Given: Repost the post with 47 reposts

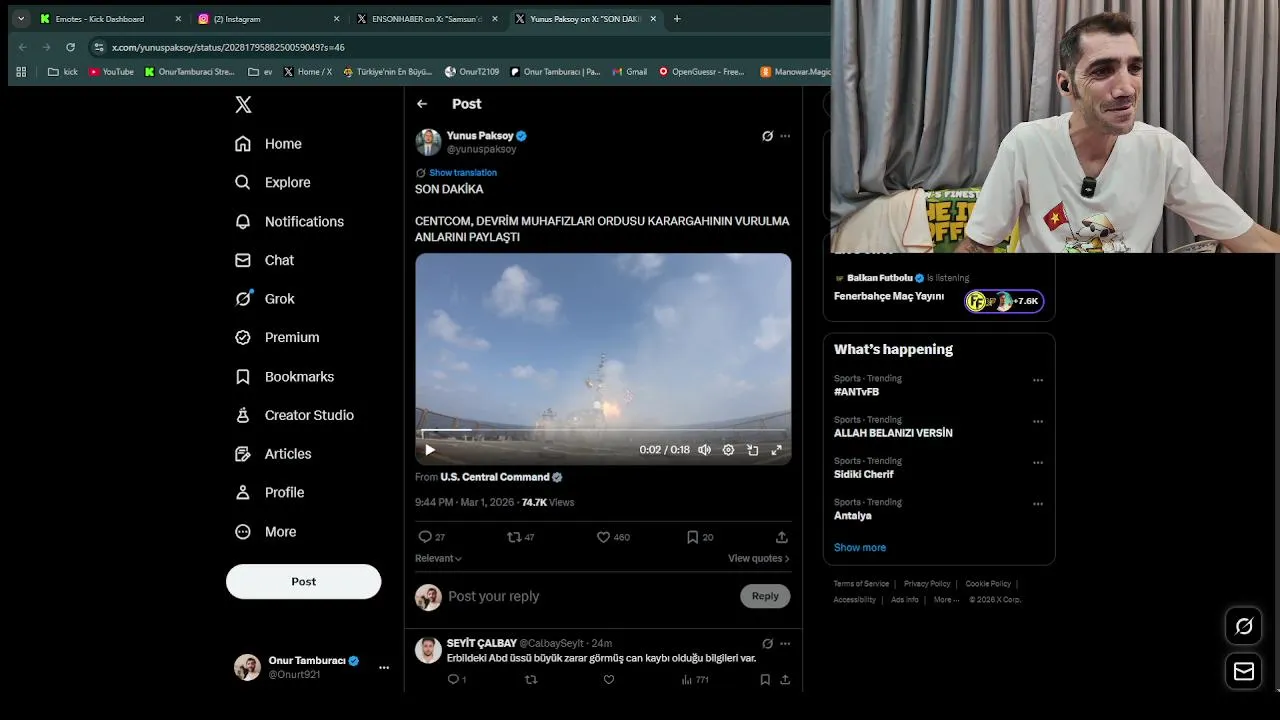Looking at the screenshot, I should tap(520, 537).
